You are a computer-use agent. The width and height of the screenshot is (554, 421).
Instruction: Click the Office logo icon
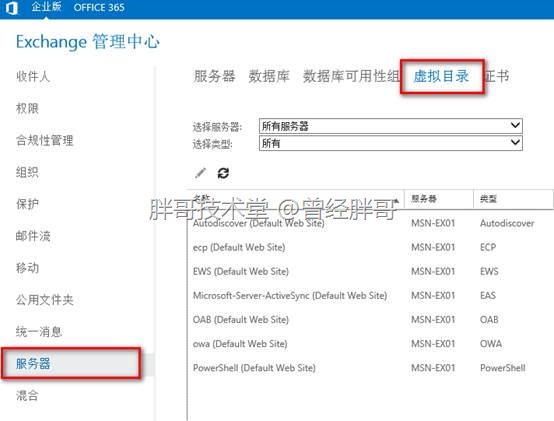tap(11, 7)
